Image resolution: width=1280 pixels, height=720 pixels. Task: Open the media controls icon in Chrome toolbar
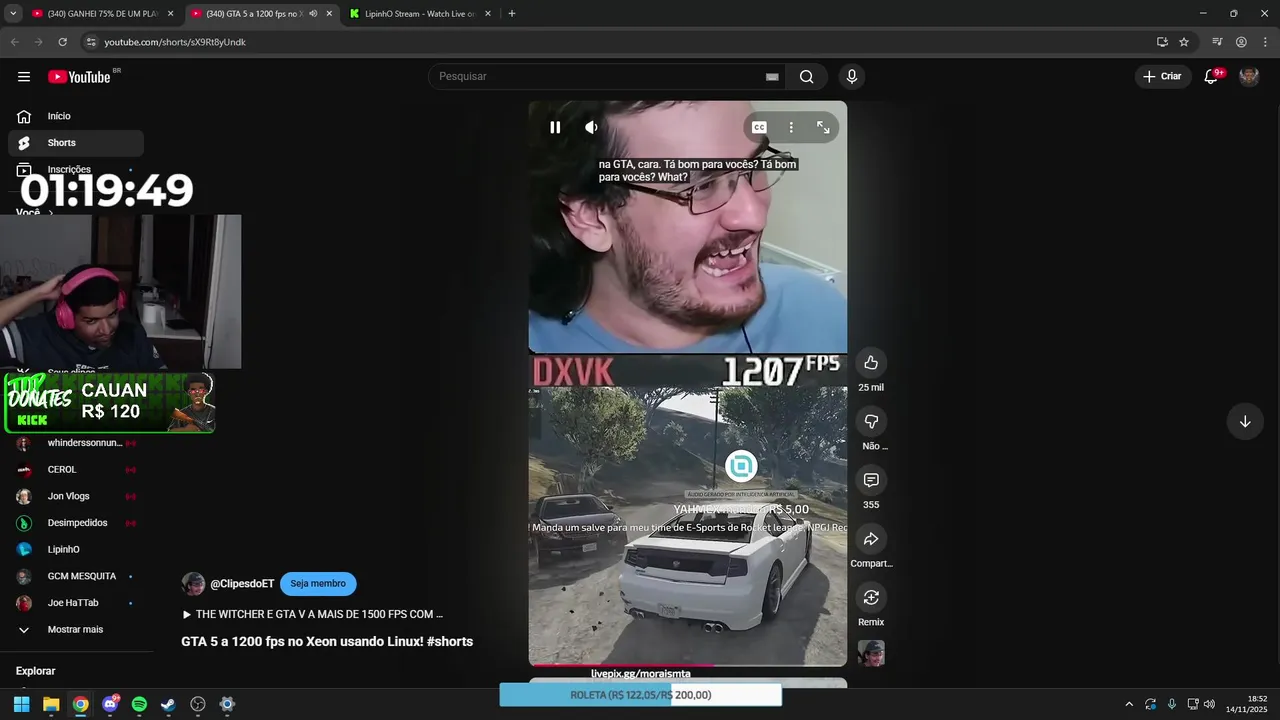[1217, 42]
